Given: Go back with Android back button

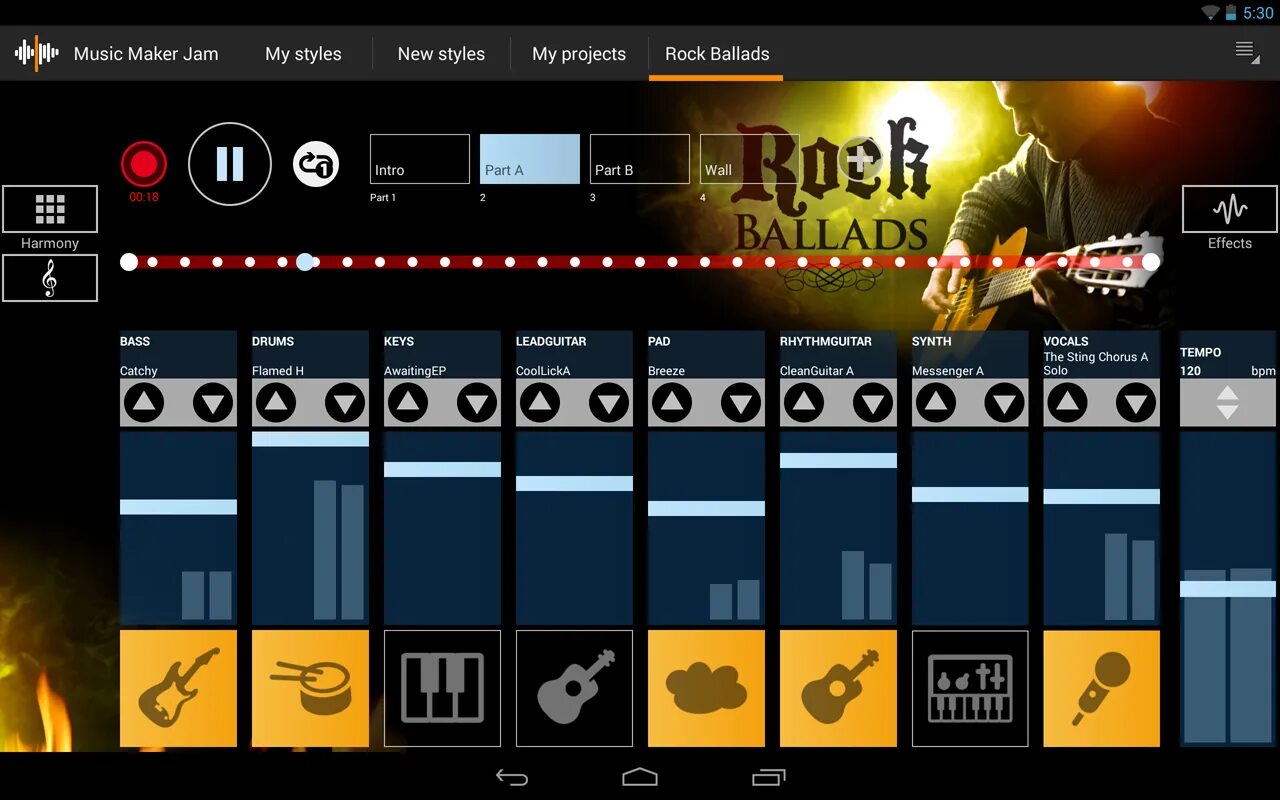Looking at the screenshot, I should 512,777.
